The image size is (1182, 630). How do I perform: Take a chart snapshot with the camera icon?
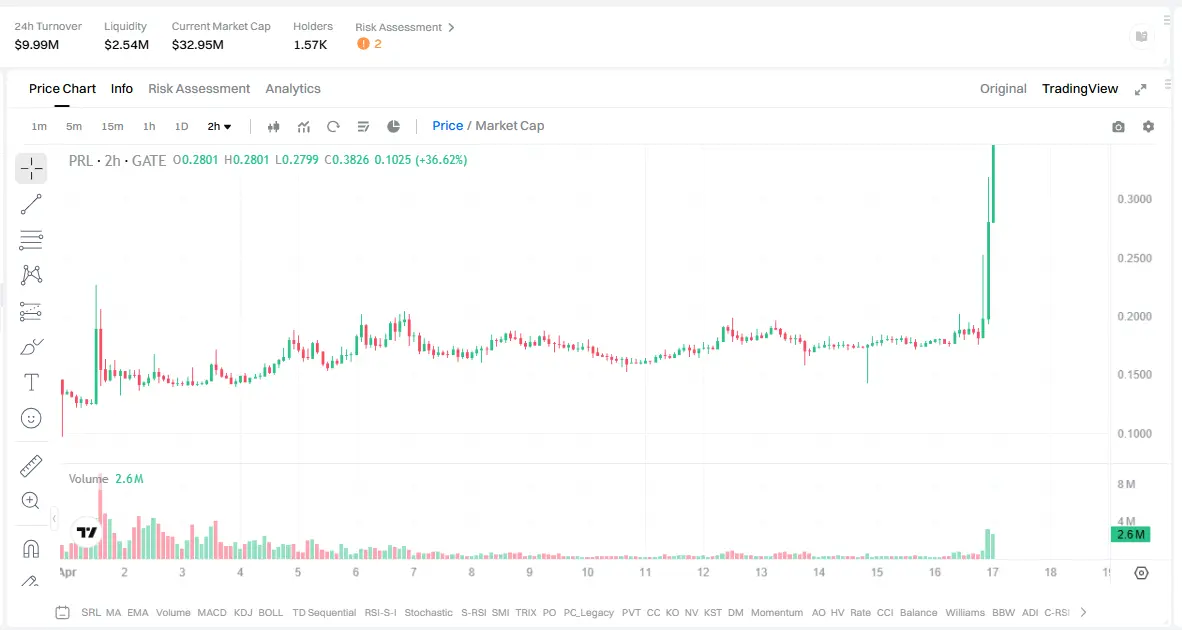pos(1118,126)
